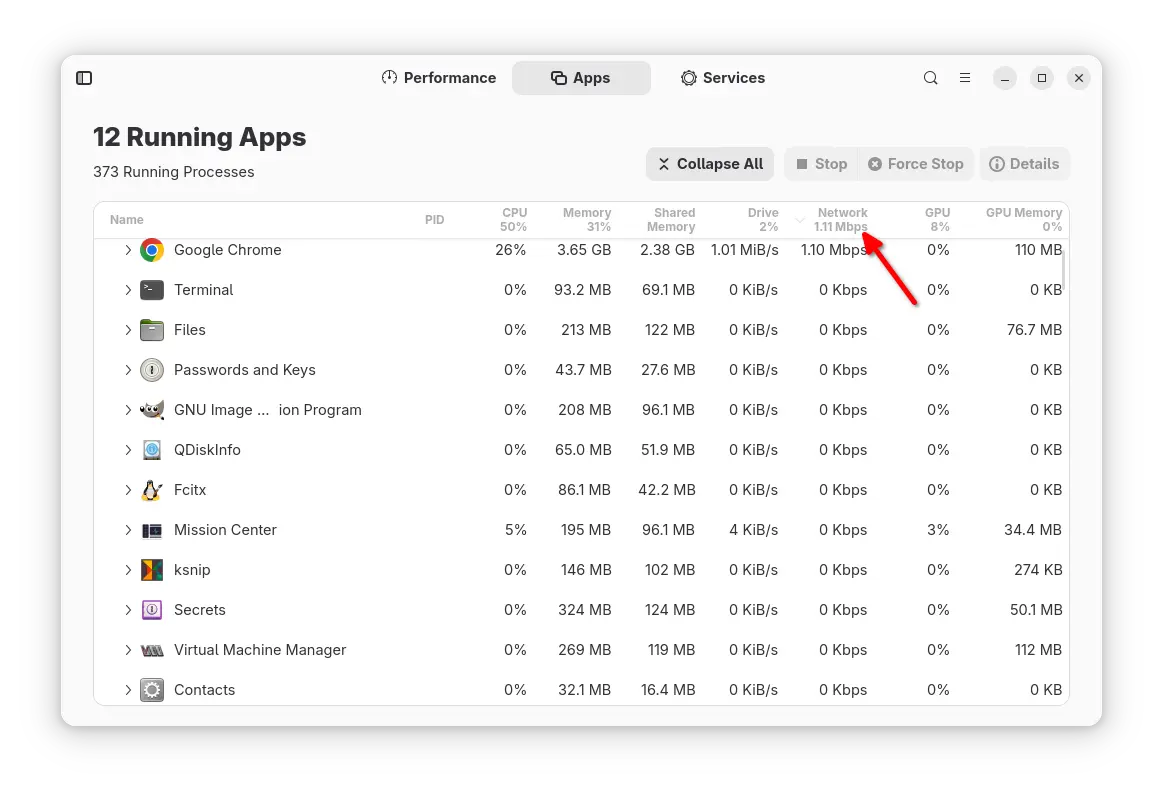Expand the ksnip row chevron
This screenshot has width=1163, height=793.
[128, 570]
